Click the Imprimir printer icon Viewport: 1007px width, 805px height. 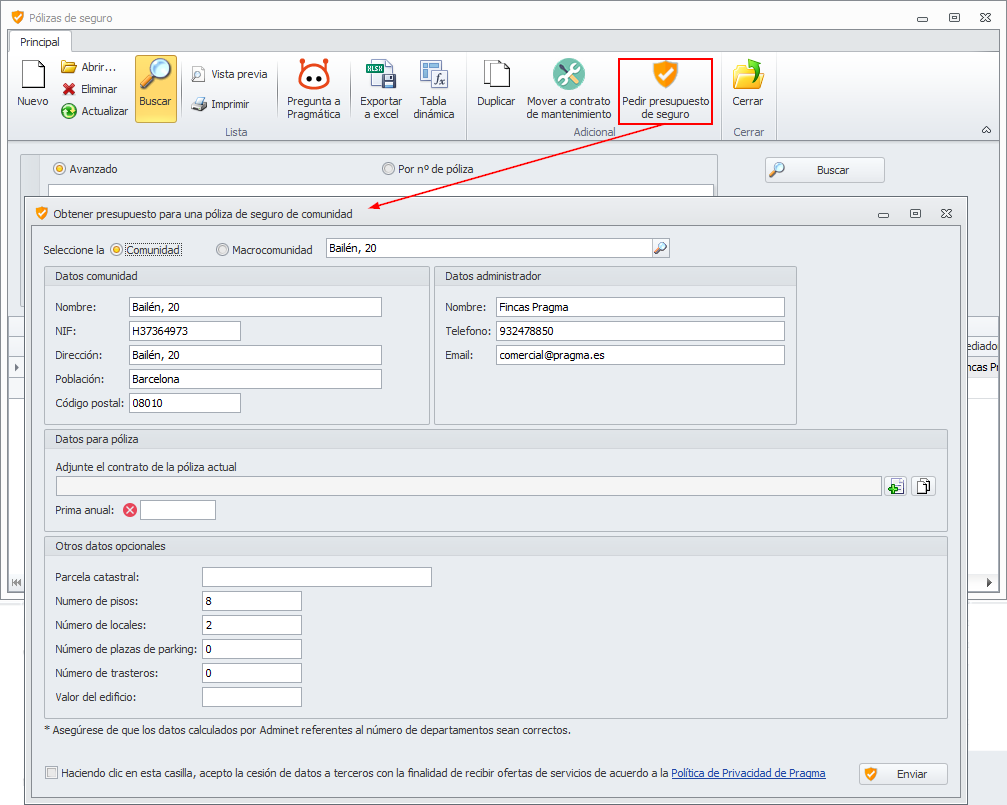click(x=200, y=104)
